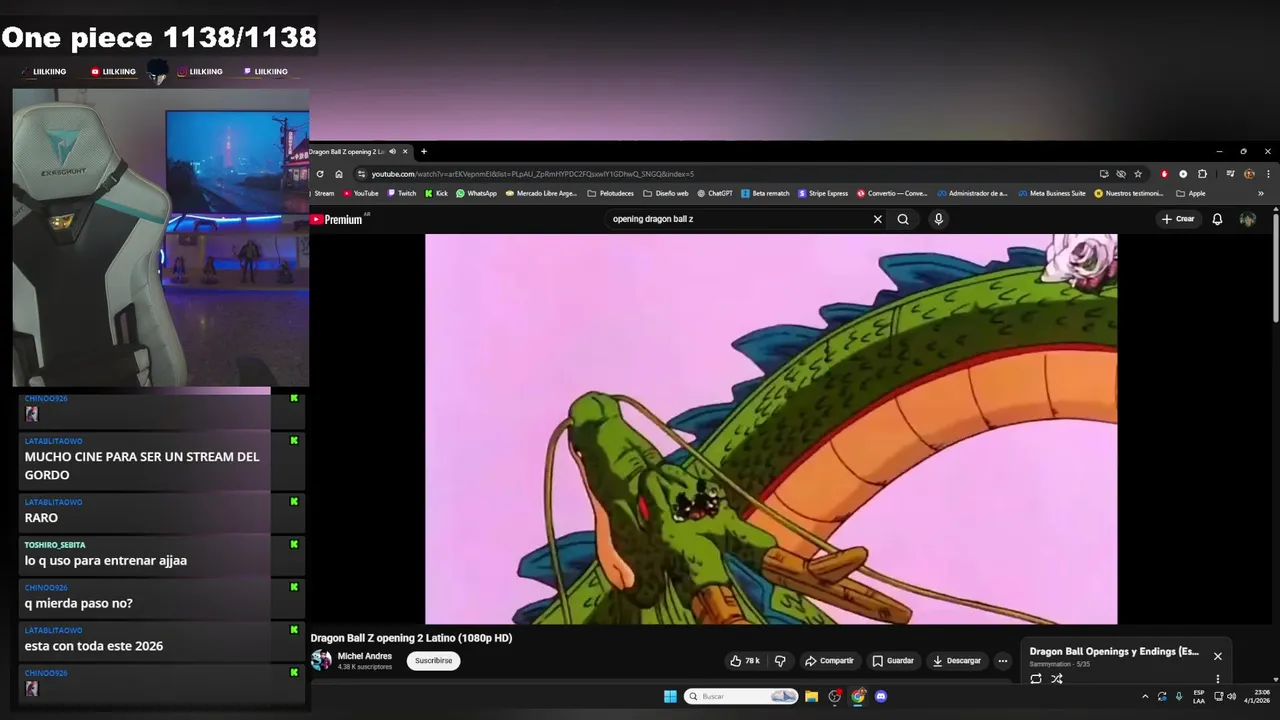Screen dimensions: 1280x720
Task: Click chat username TOSHIRO_SEBITA
Action: point(55,545)
